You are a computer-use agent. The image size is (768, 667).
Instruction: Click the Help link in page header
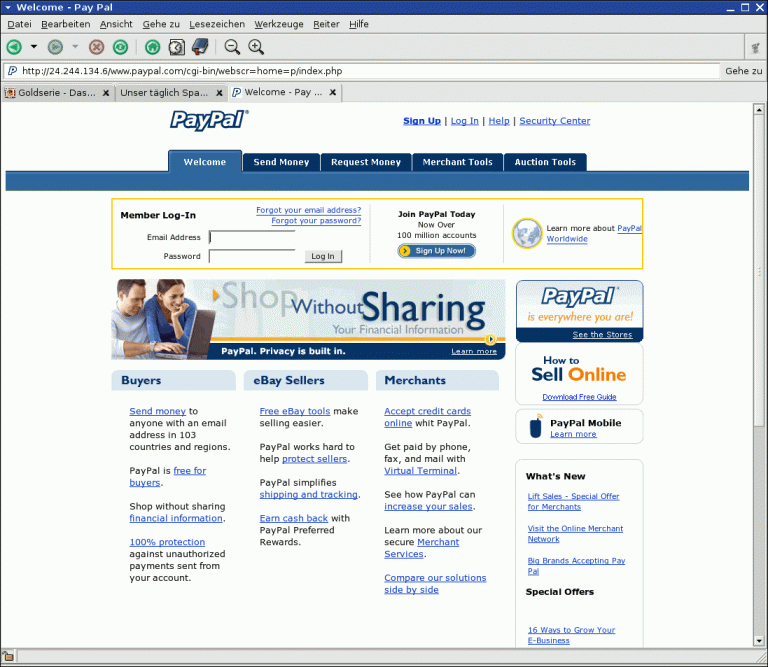coord(499,120)
